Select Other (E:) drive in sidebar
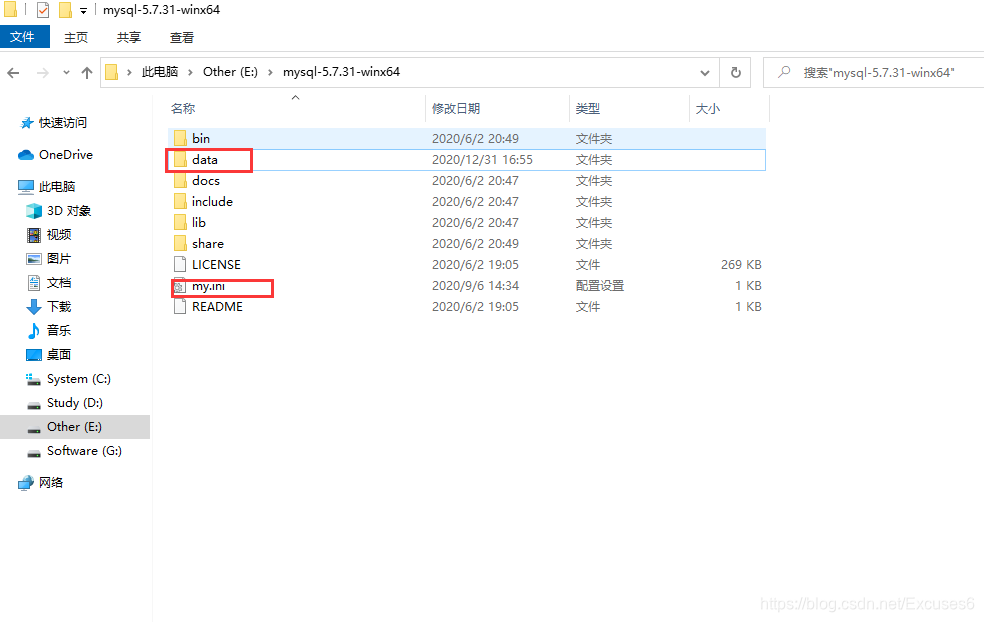 (75, 427)
